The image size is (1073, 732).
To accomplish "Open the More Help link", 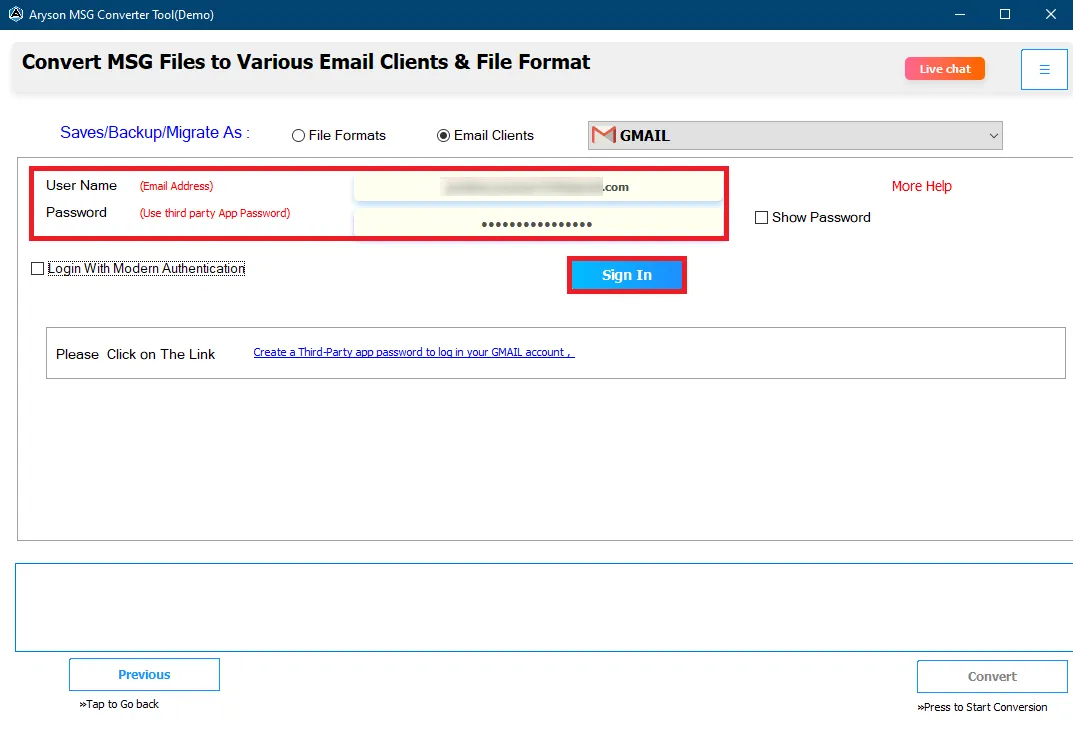I will pos(921,186).
